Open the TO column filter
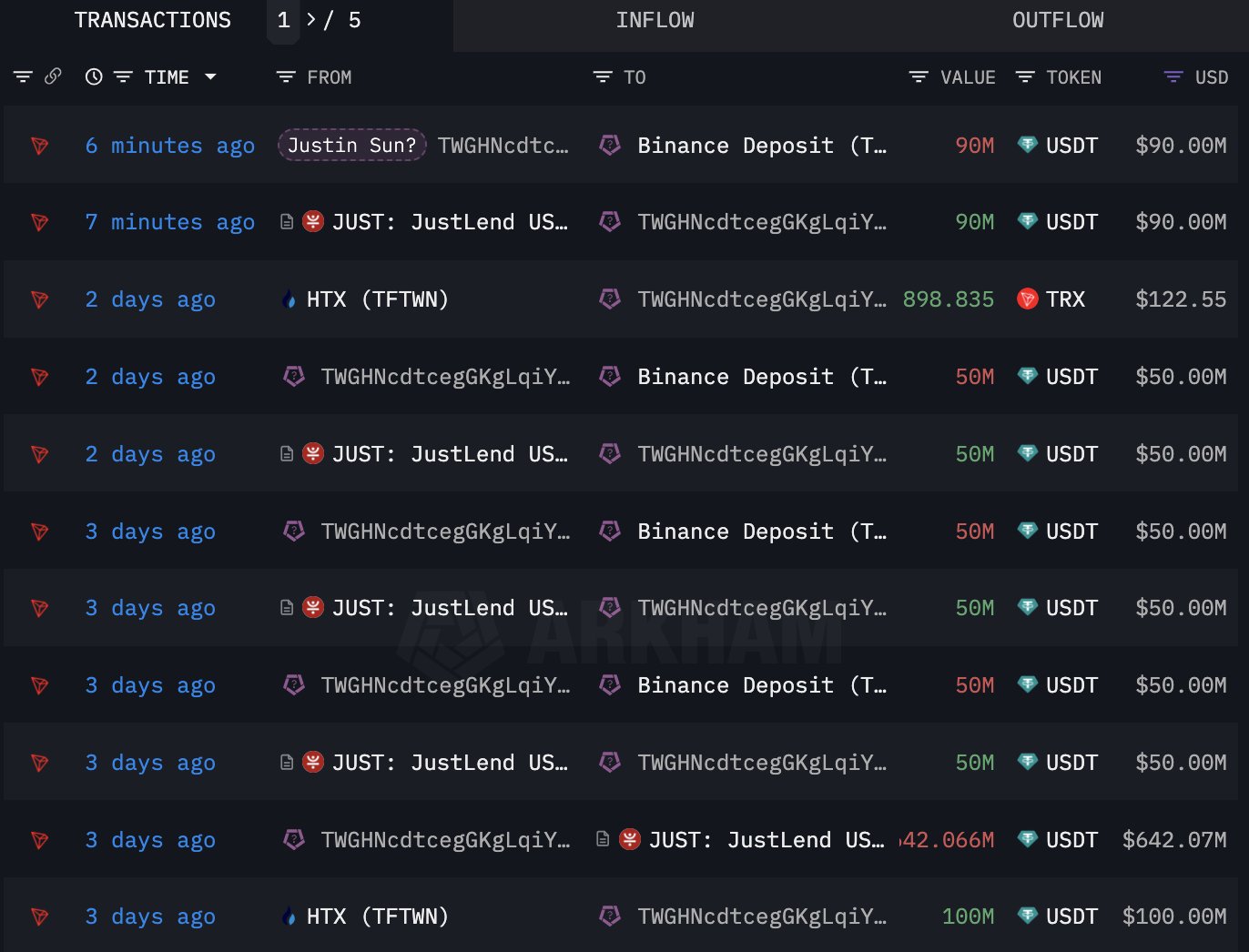The height and width of the screenshot is (952, 1249). pos(603,77)
